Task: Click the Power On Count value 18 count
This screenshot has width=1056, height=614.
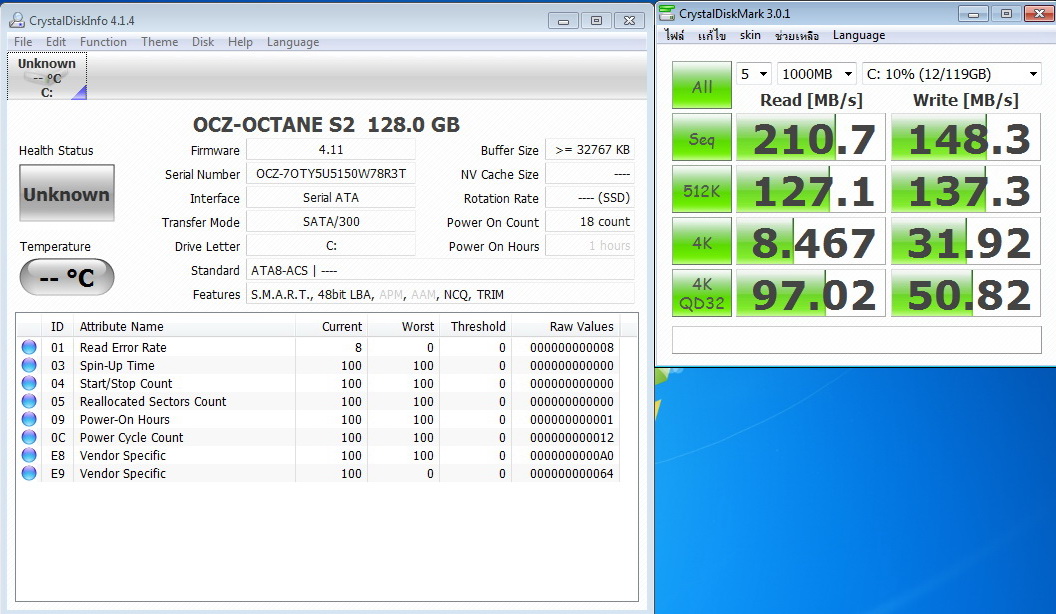Action: 590,221
